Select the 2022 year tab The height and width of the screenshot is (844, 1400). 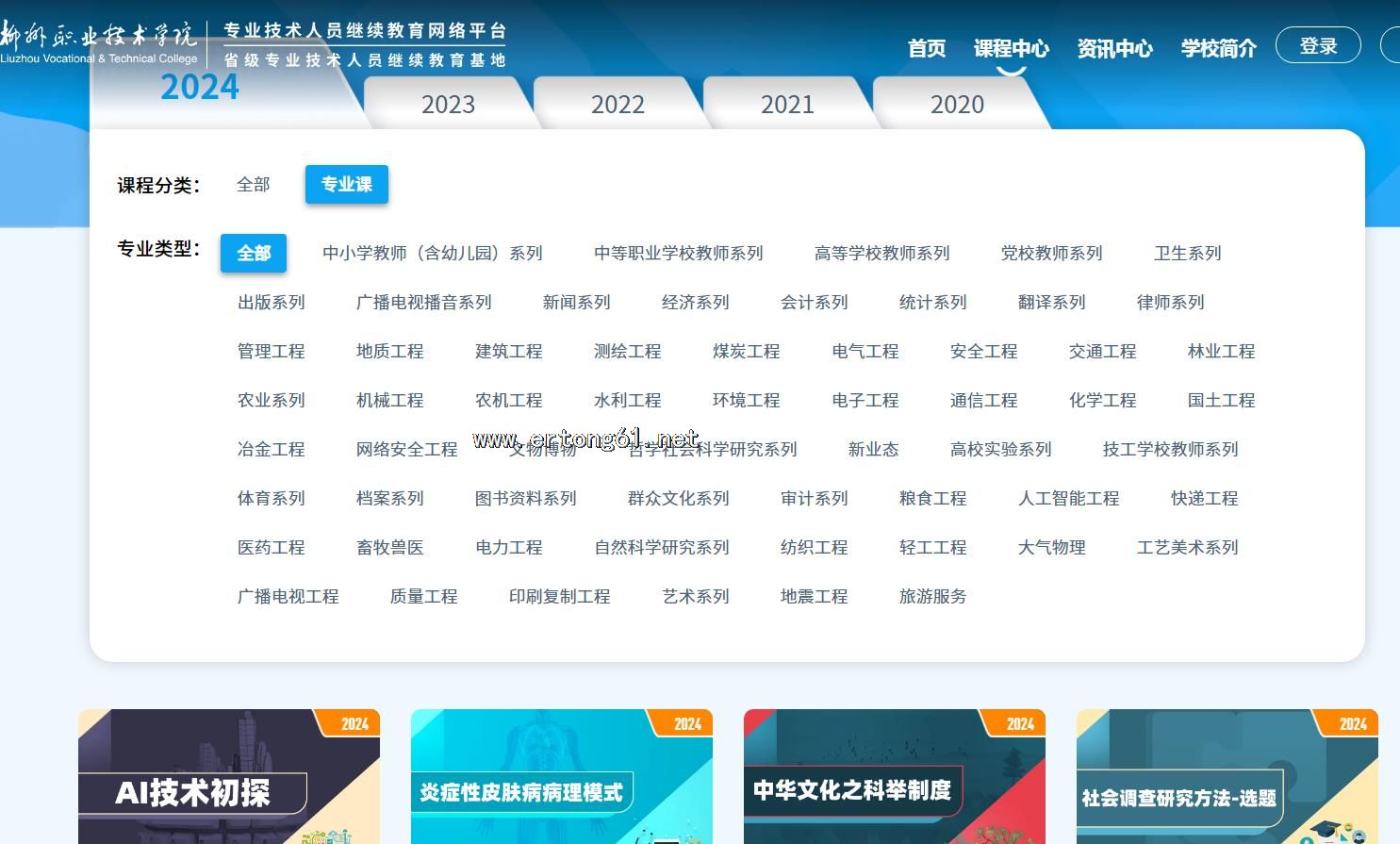[x=618, y=104]
